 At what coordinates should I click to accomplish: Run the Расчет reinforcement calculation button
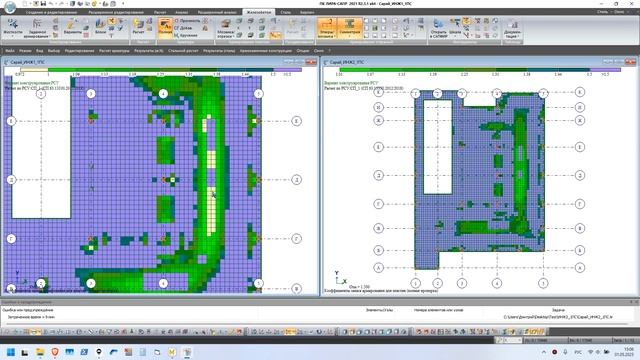pyautogui.click(x=138, y=27)
